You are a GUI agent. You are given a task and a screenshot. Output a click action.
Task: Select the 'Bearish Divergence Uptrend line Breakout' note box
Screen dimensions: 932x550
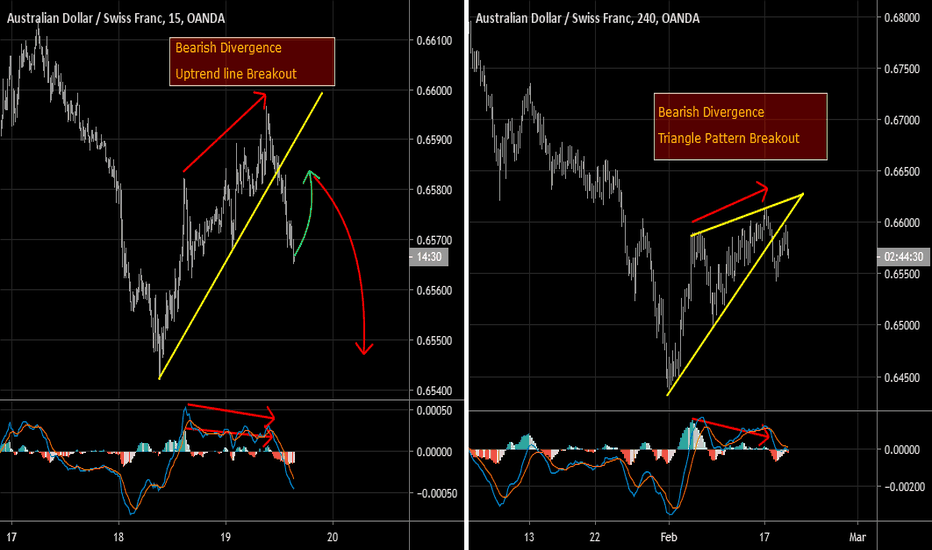pyautogui.click(x=252, y=61)
